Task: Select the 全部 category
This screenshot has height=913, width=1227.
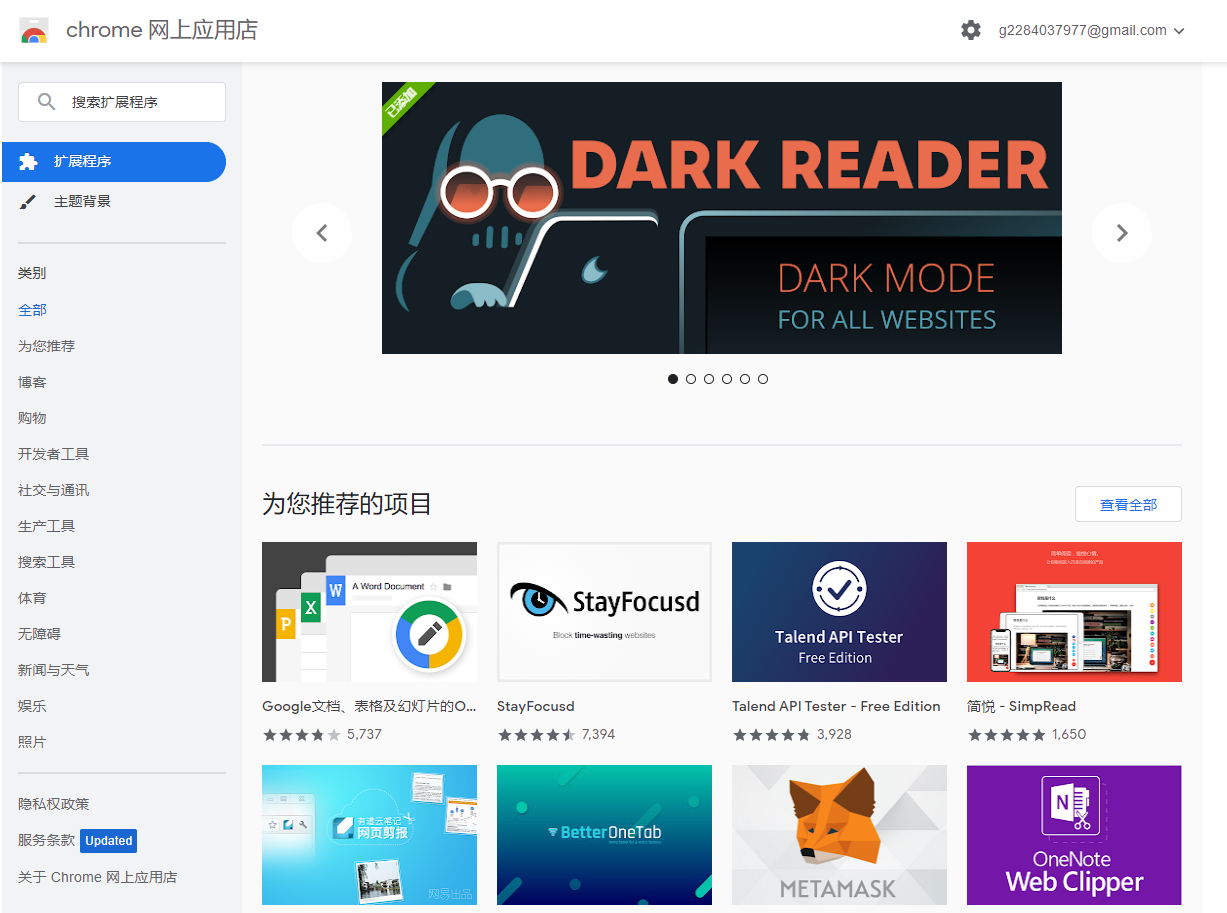Action: point(32,310)
